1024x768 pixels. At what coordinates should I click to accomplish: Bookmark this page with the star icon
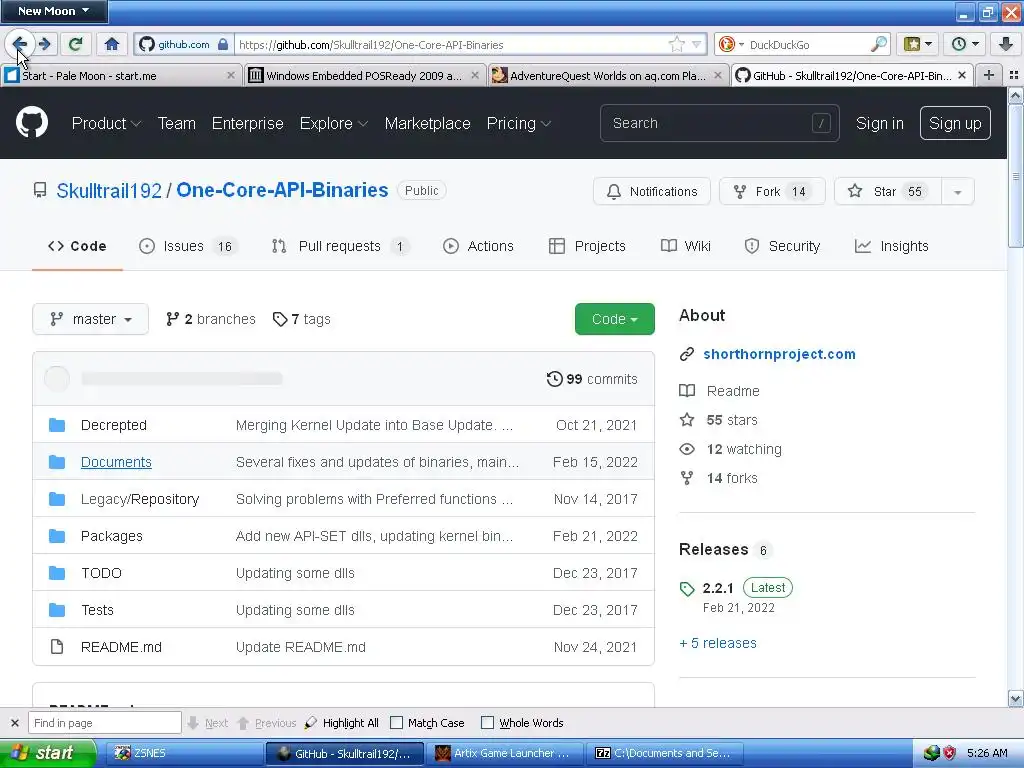point(677,44)
